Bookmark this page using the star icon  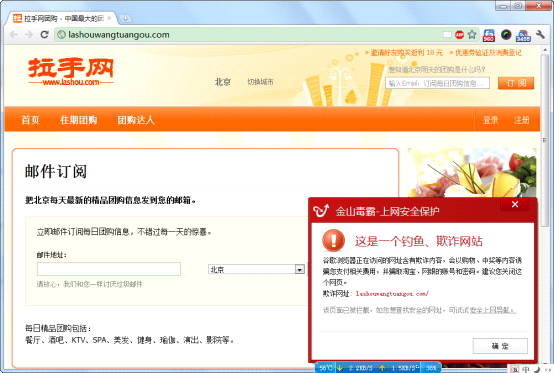tap(472, 35)
